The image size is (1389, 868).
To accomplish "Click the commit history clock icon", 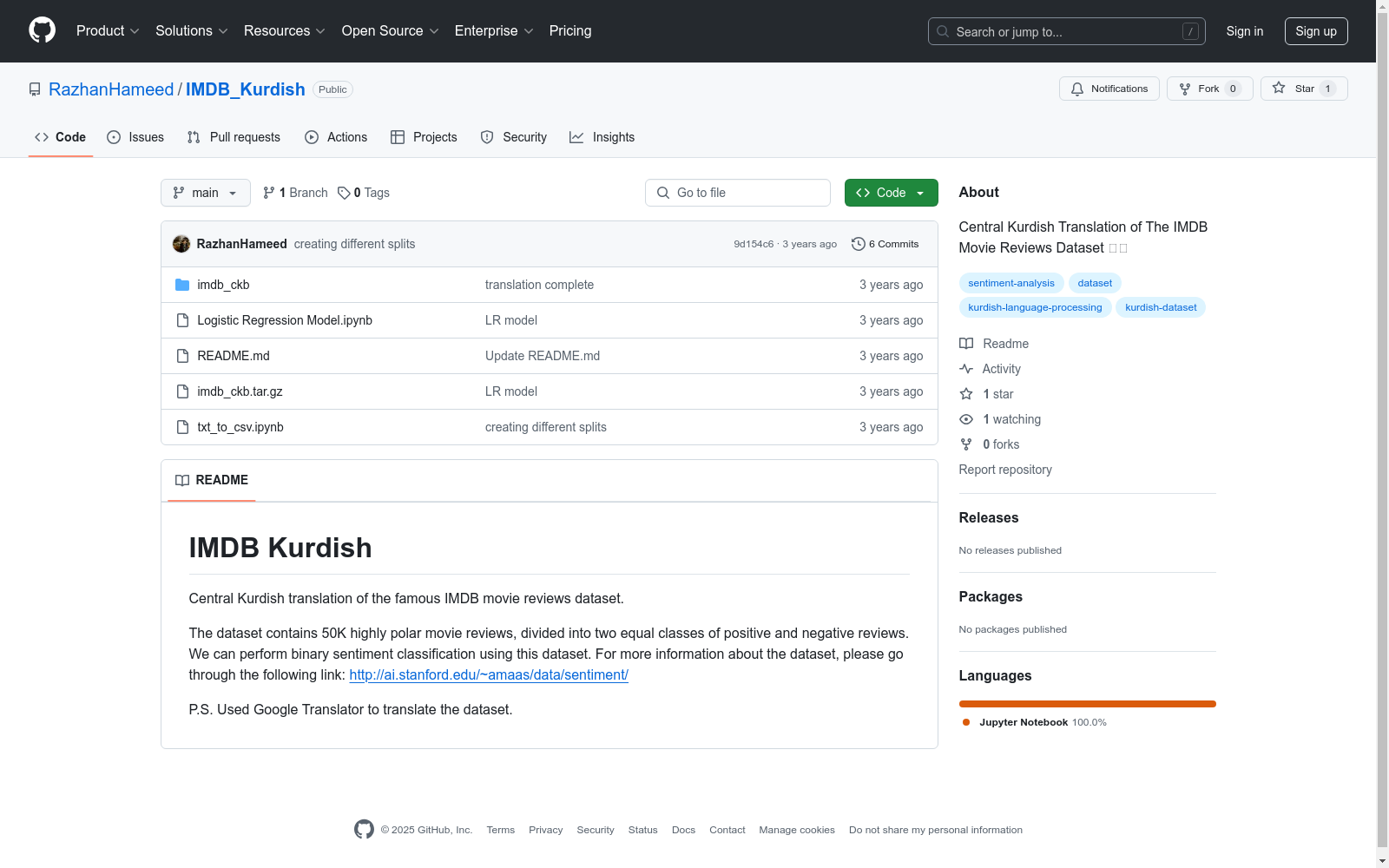I will pos(859,244).
